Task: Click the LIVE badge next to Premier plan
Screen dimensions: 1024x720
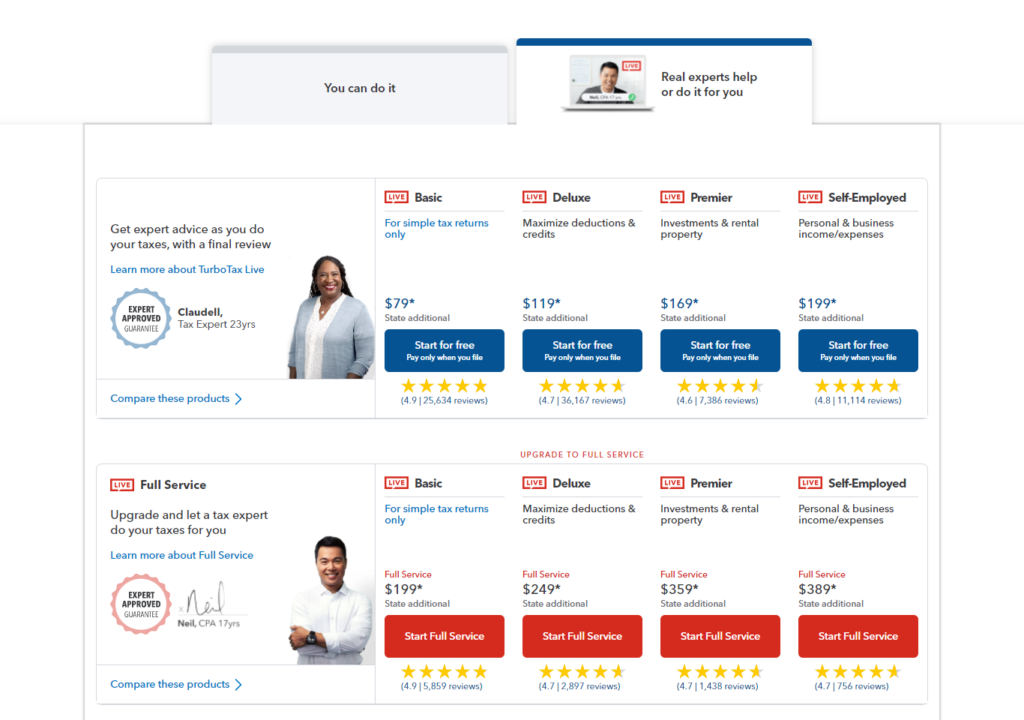Action: pyautogui.click(x=673, y=197)
